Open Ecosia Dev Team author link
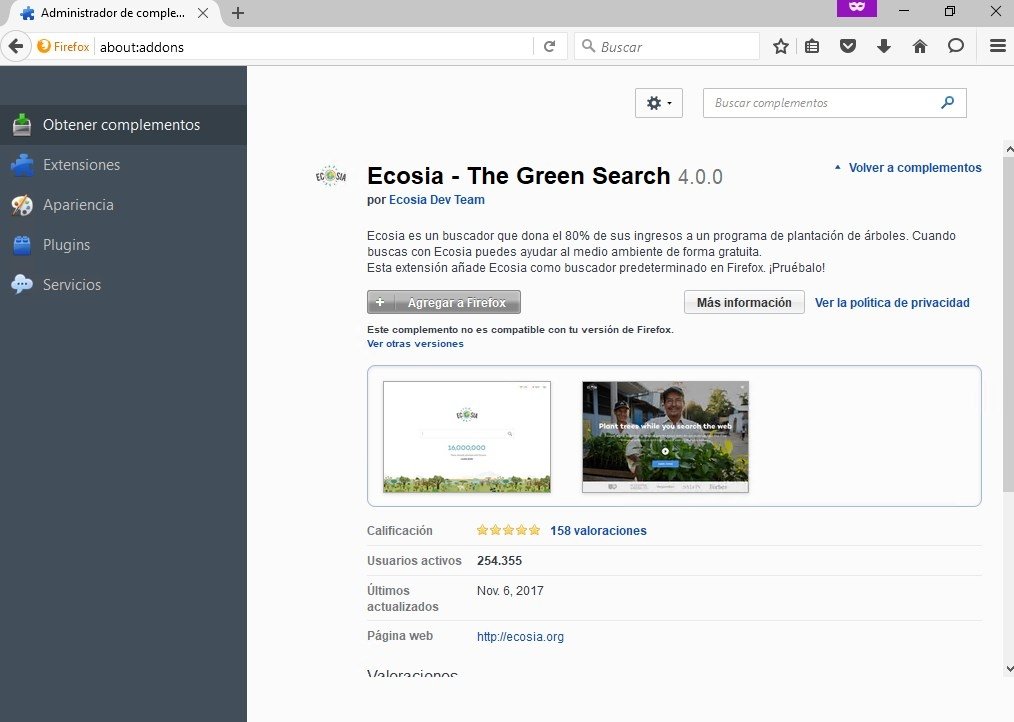Image resolution: width=1014 pixels, height=722 pixels. tap(437, 200)
